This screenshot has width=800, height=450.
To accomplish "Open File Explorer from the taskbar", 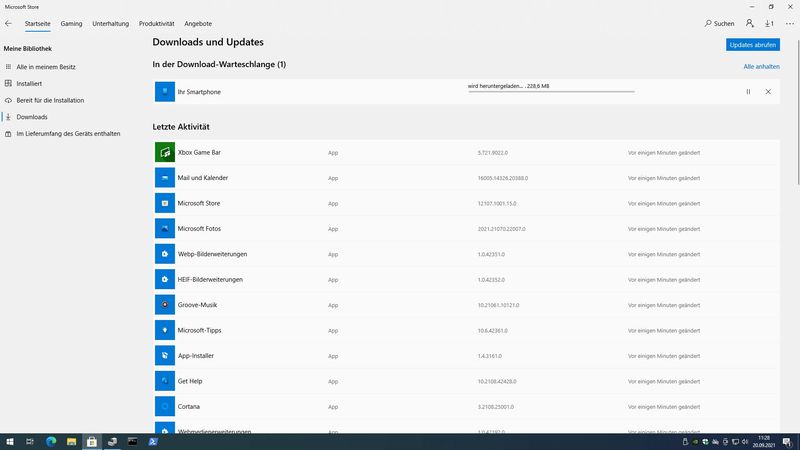I will [x=71, y=442].
